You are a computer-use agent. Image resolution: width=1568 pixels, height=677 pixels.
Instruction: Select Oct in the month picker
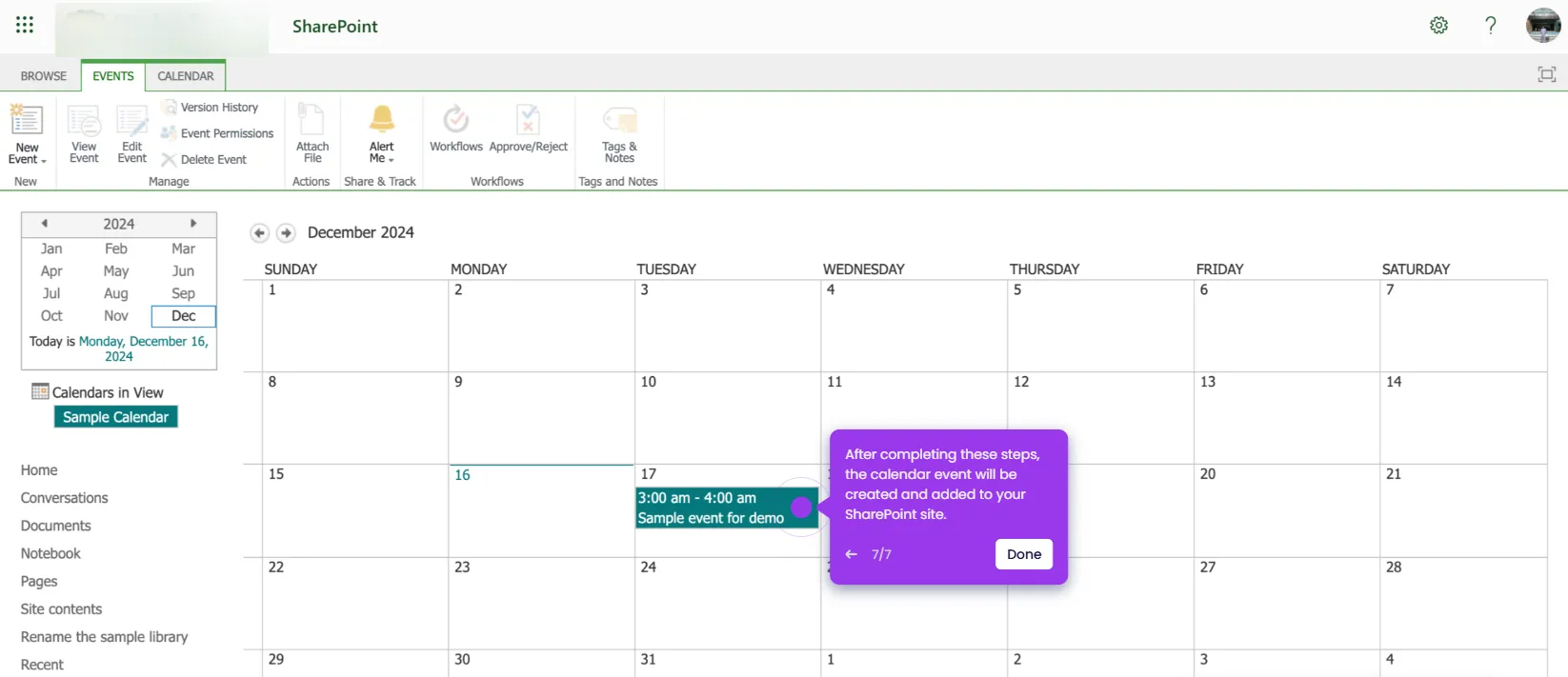tap(51, 316)
